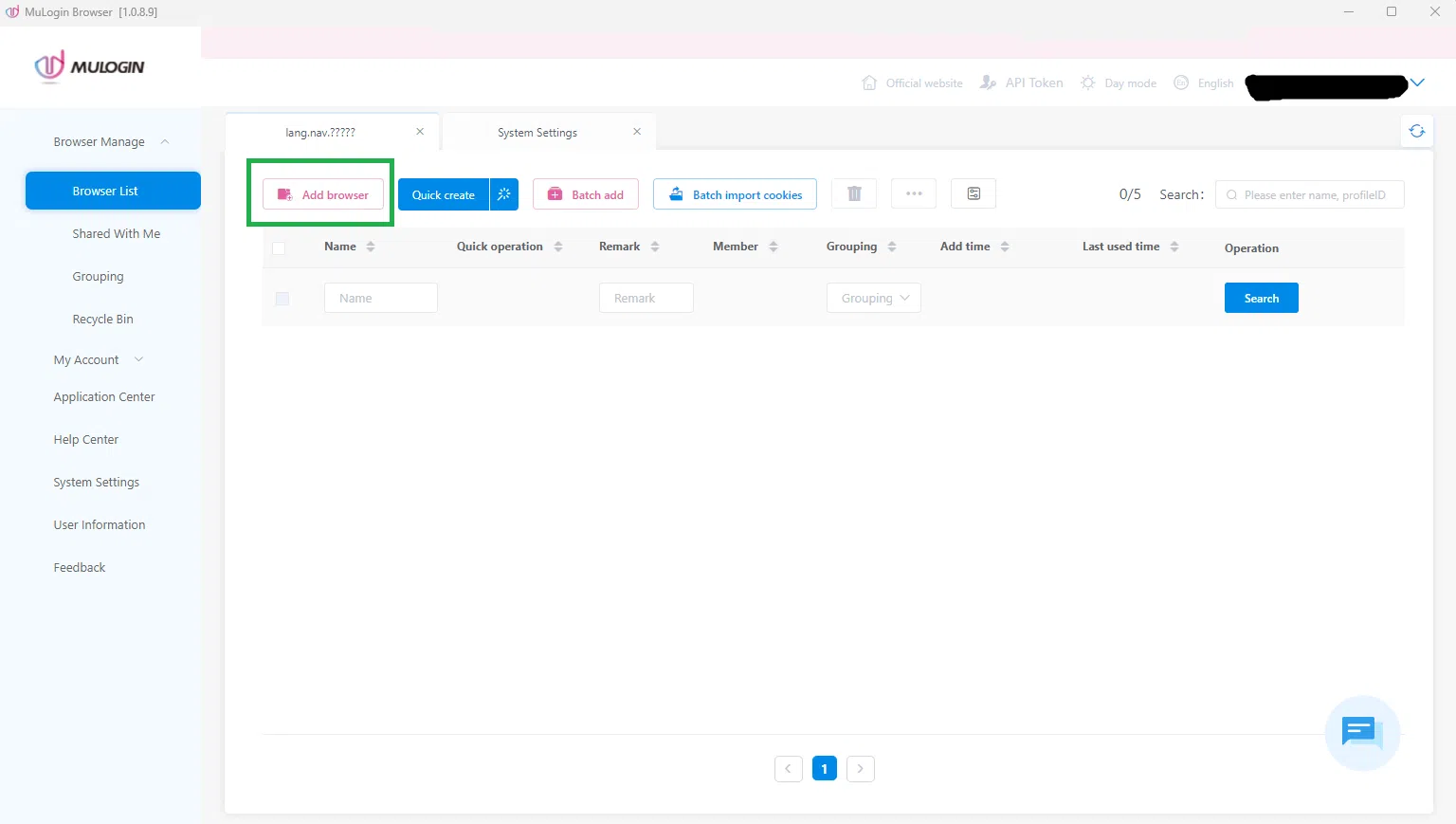Open Help Center
Screen dimensions: 1456x824
[x=86, y=440]
